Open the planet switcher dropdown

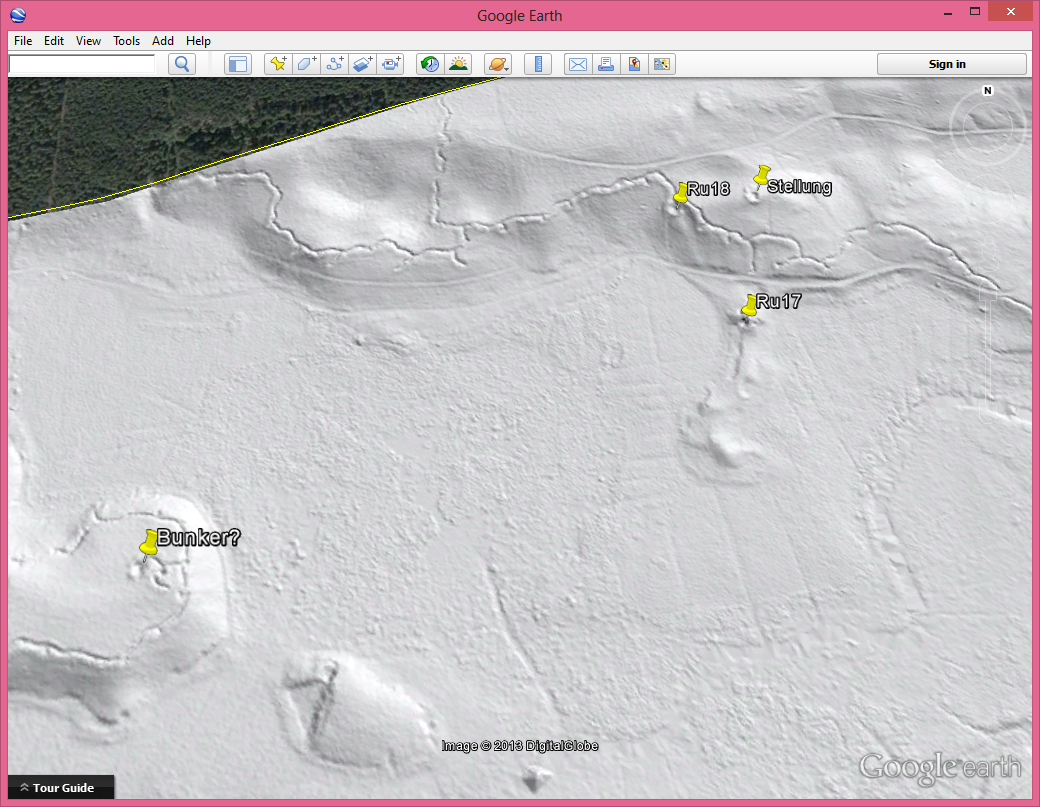(x=498, y=64)
